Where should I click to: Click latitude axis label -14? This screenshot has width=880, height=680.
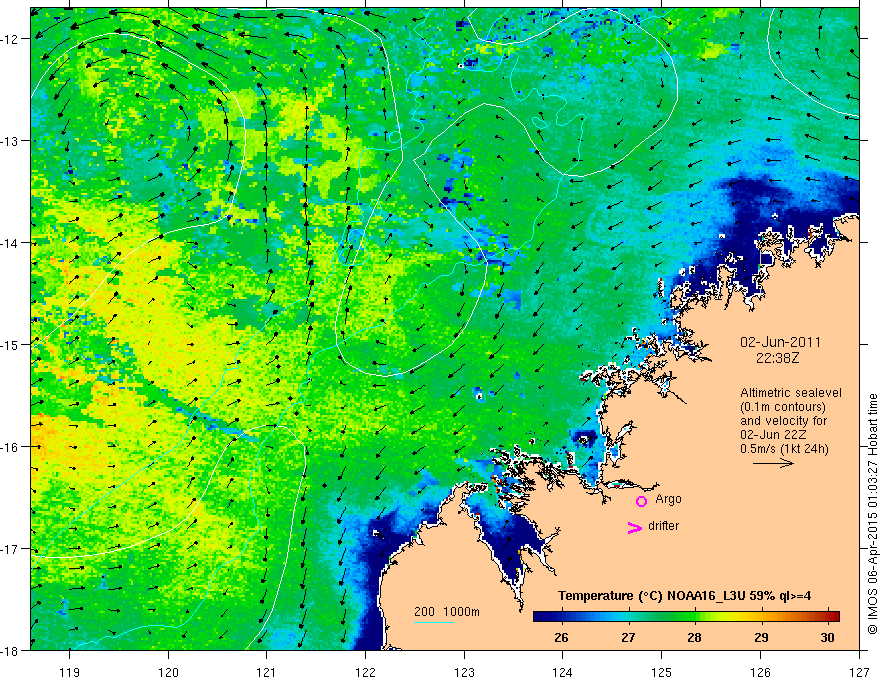(10, 243)
